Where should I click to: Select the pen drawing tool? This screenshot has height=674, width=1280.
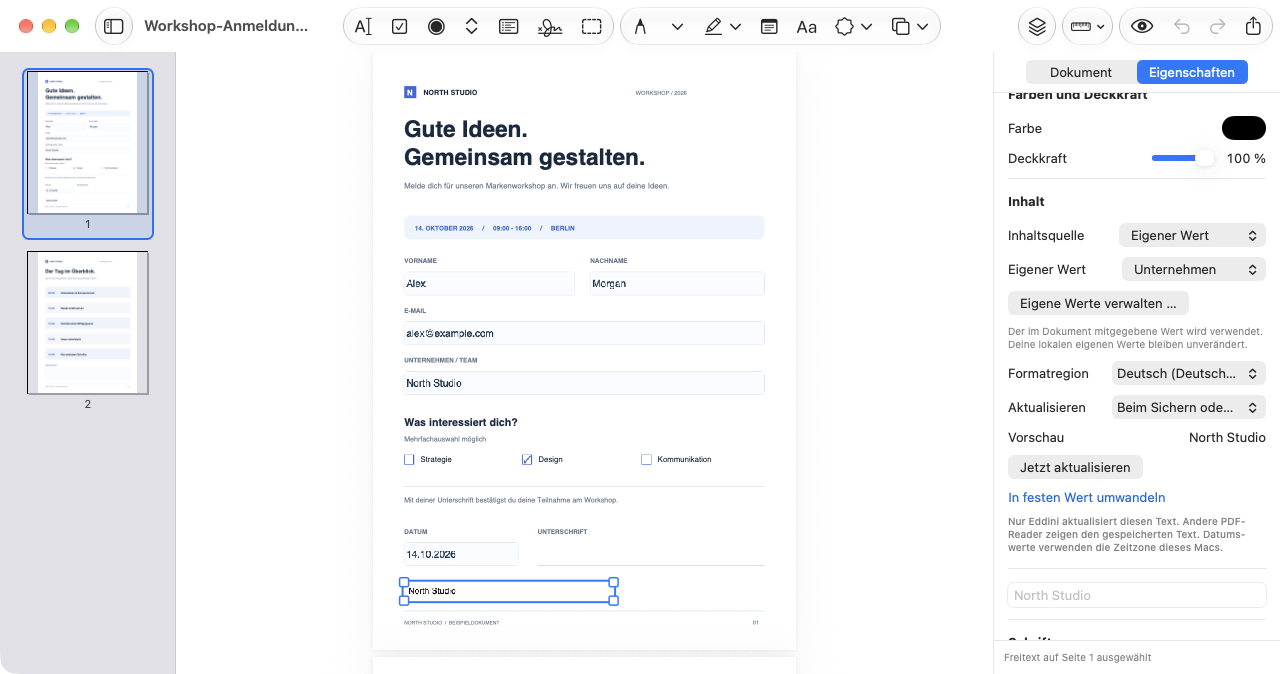[x=640, y=27]
